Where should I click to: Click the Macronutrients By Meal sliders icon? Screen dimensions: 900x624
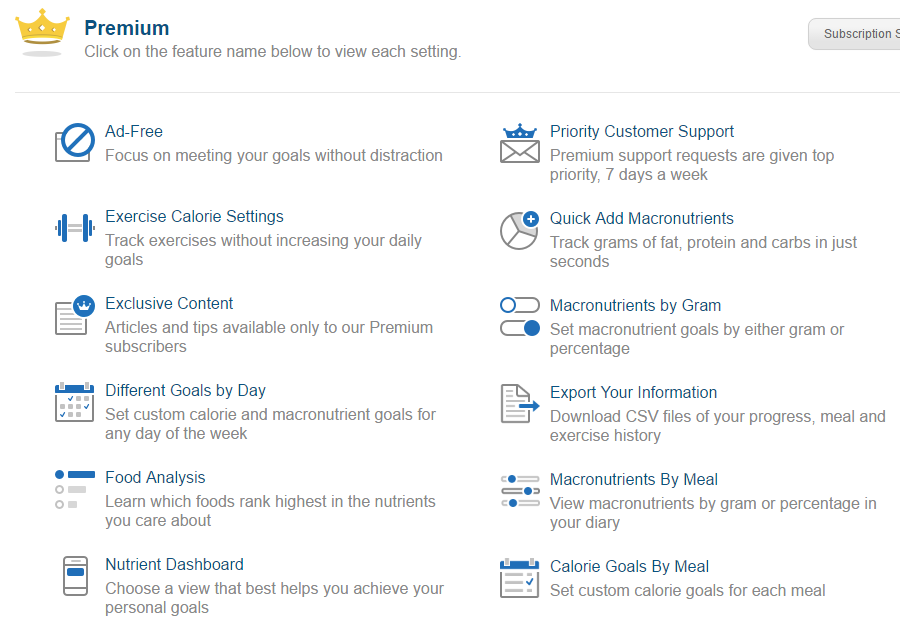(x=520, y=491)
